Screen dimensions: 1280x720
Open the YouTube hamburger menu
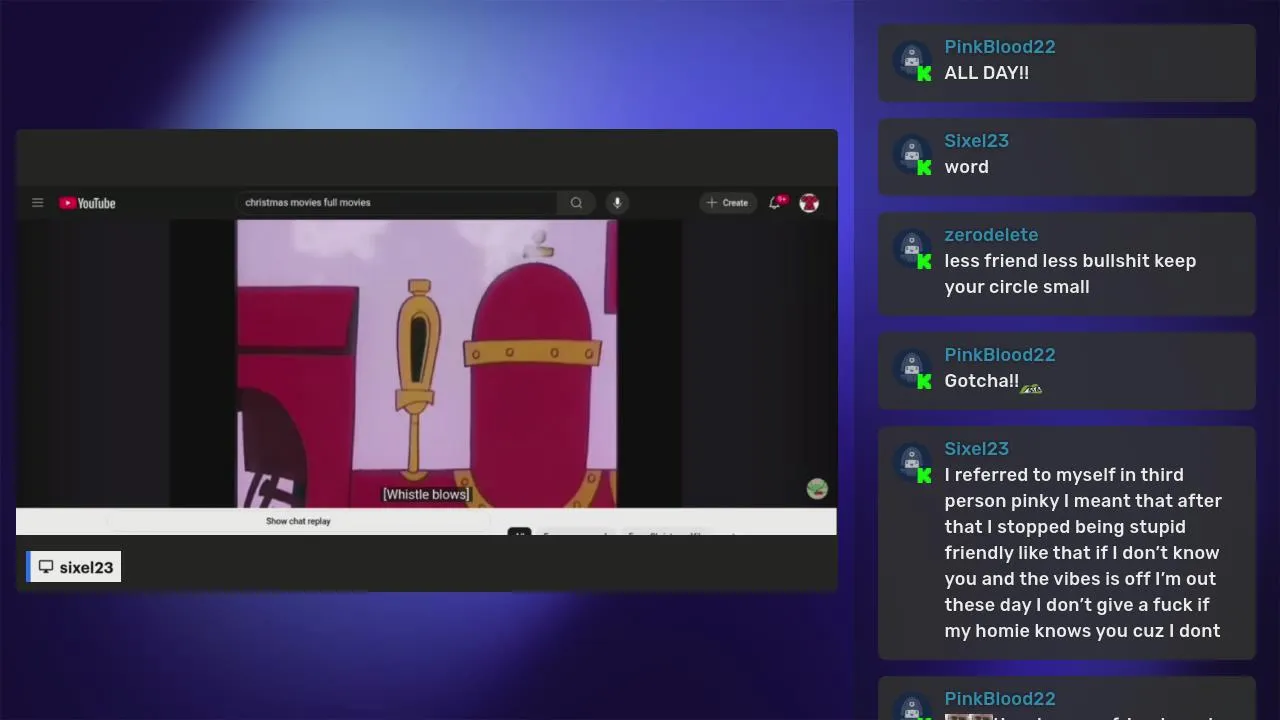[x=38, y=203]
